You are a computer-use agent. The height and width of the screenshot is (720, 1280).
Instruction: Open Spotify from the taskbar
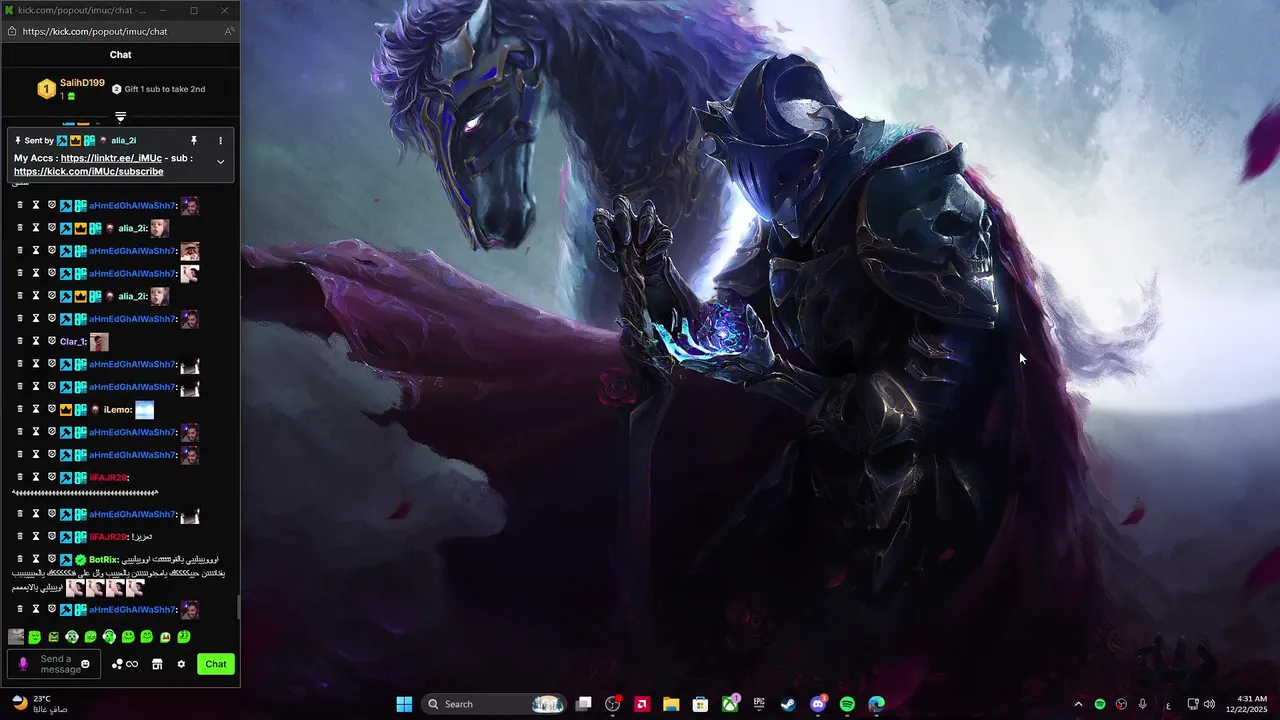pos(847,704)
